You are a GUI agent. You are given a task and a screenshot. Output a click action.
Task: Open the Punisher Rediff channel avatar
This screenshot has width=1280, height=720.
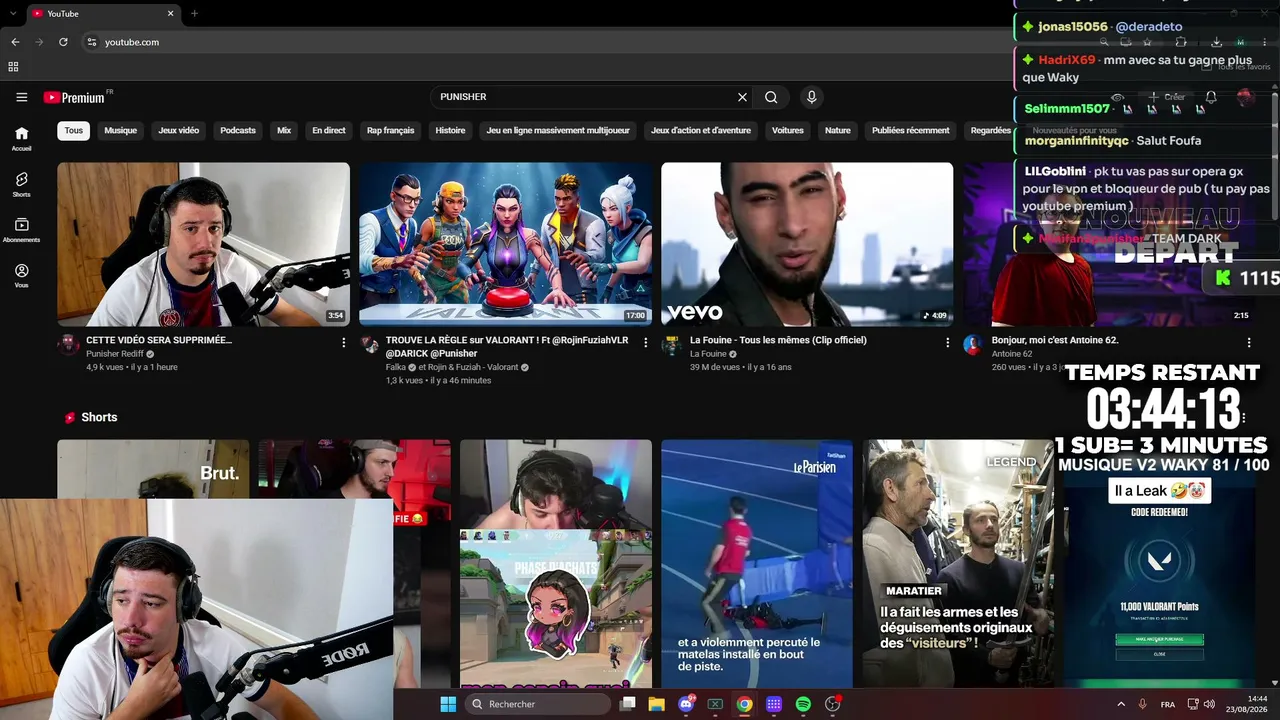pyautogui.click(x=68, y=345)
